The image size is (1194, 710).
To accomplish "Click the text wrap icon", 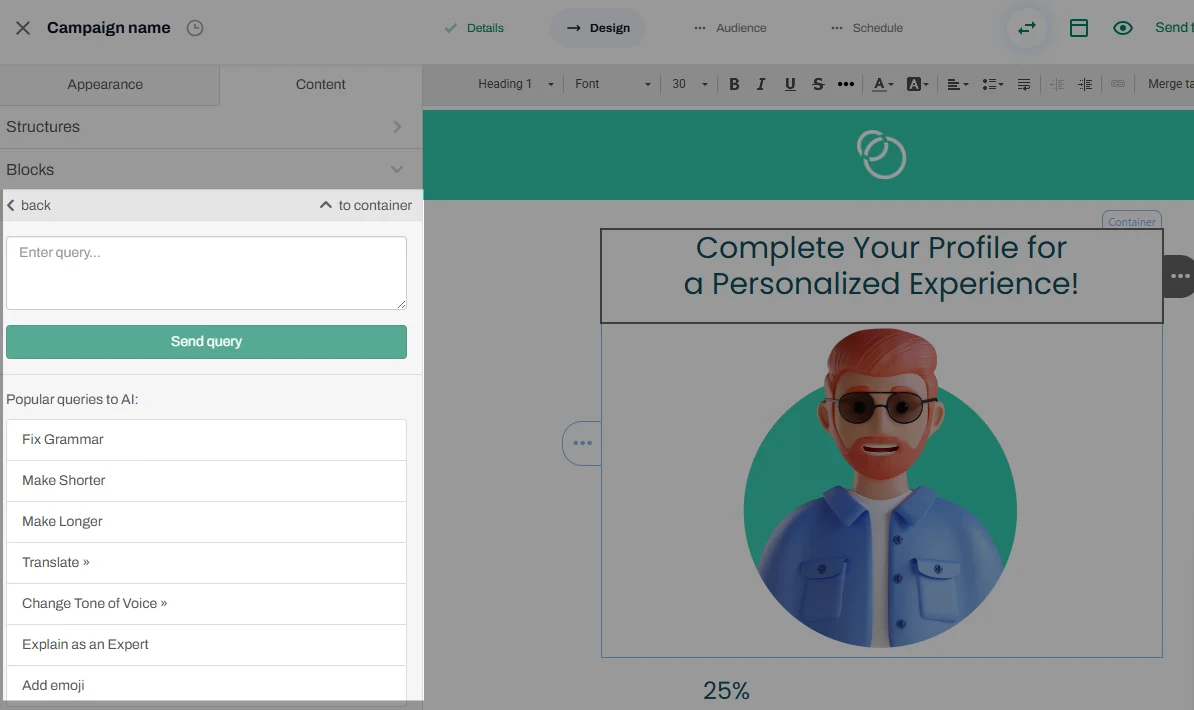I will coord(1023,85).
